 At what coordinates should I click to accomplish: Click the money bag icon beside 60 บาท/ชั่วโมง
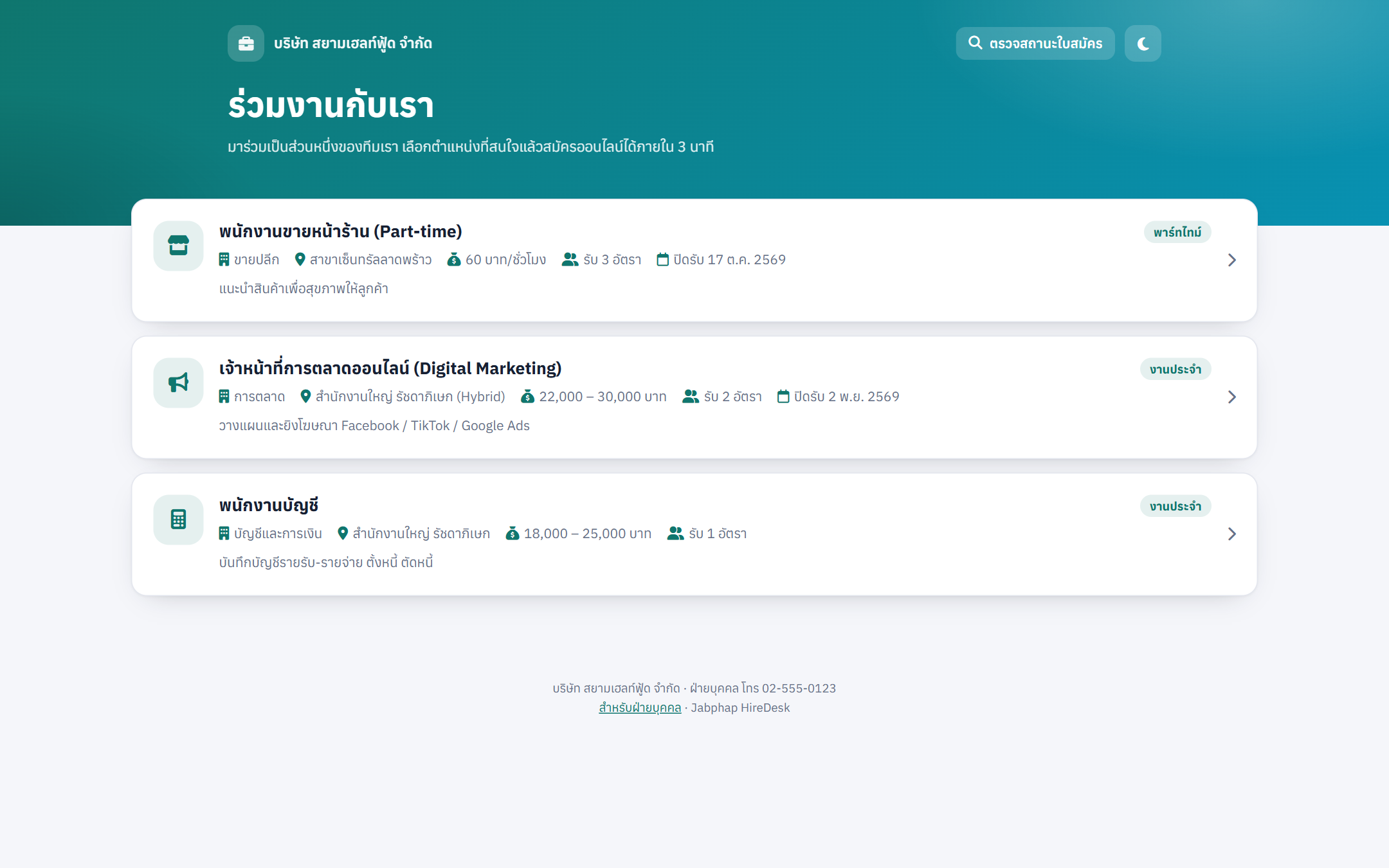tap(454, 260)
